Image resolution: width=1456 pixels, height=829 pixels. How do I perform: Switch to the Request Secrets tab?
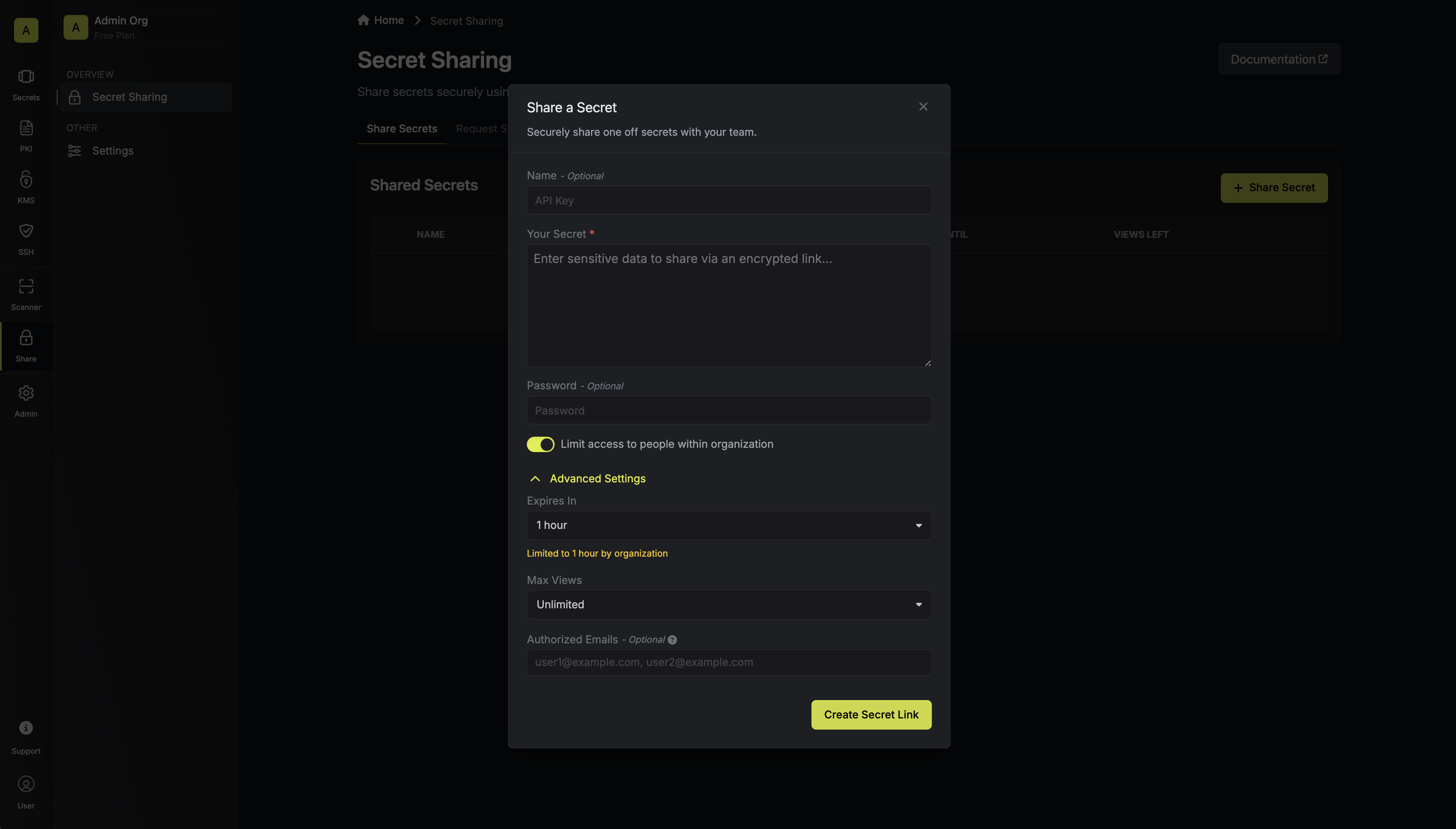point(482,129)
